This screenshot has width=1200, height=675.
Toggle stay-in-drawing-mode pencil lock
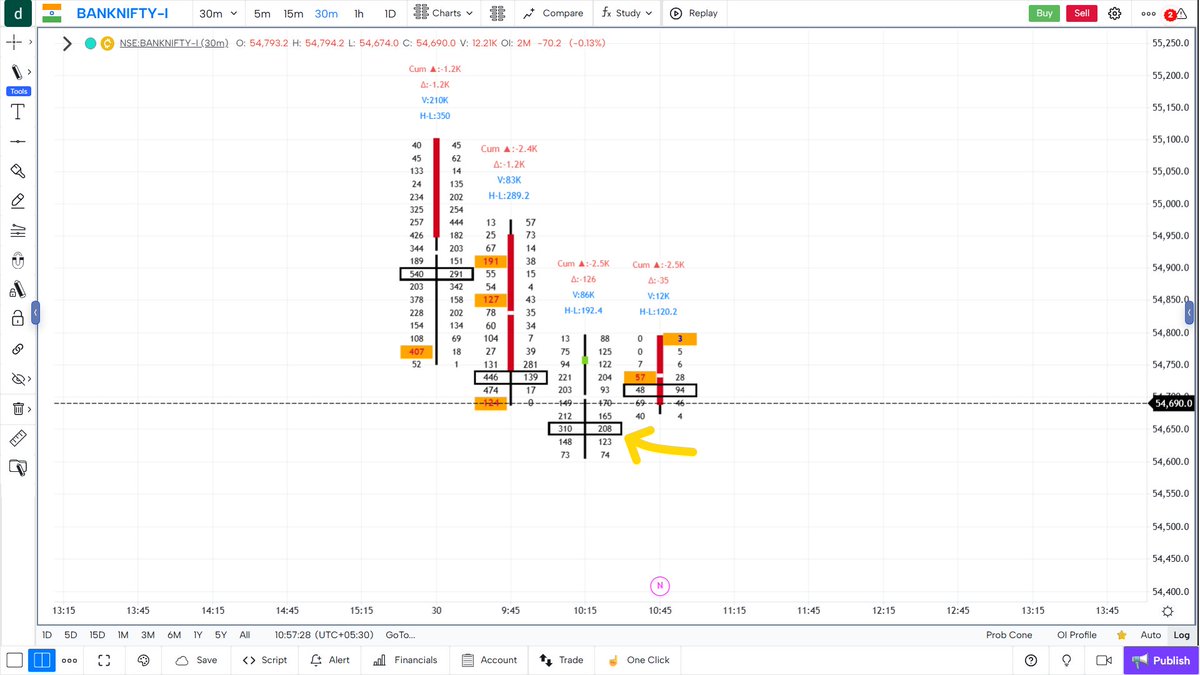pos(17,290)
